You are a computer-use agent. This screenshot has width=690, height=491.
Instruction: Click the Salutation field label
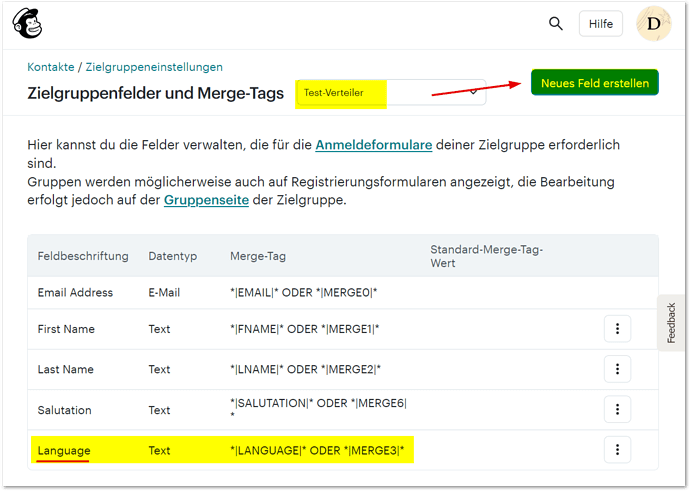pos(65,410)
